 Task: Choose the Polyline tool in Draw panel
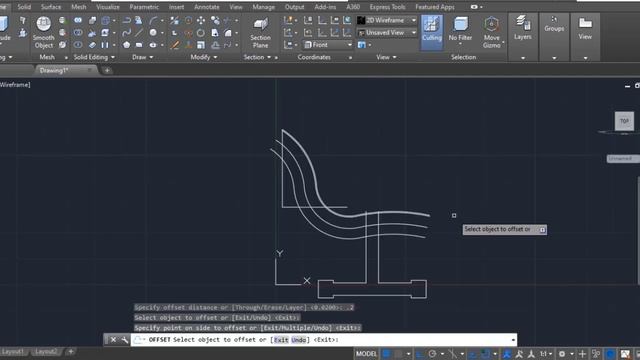127,20
